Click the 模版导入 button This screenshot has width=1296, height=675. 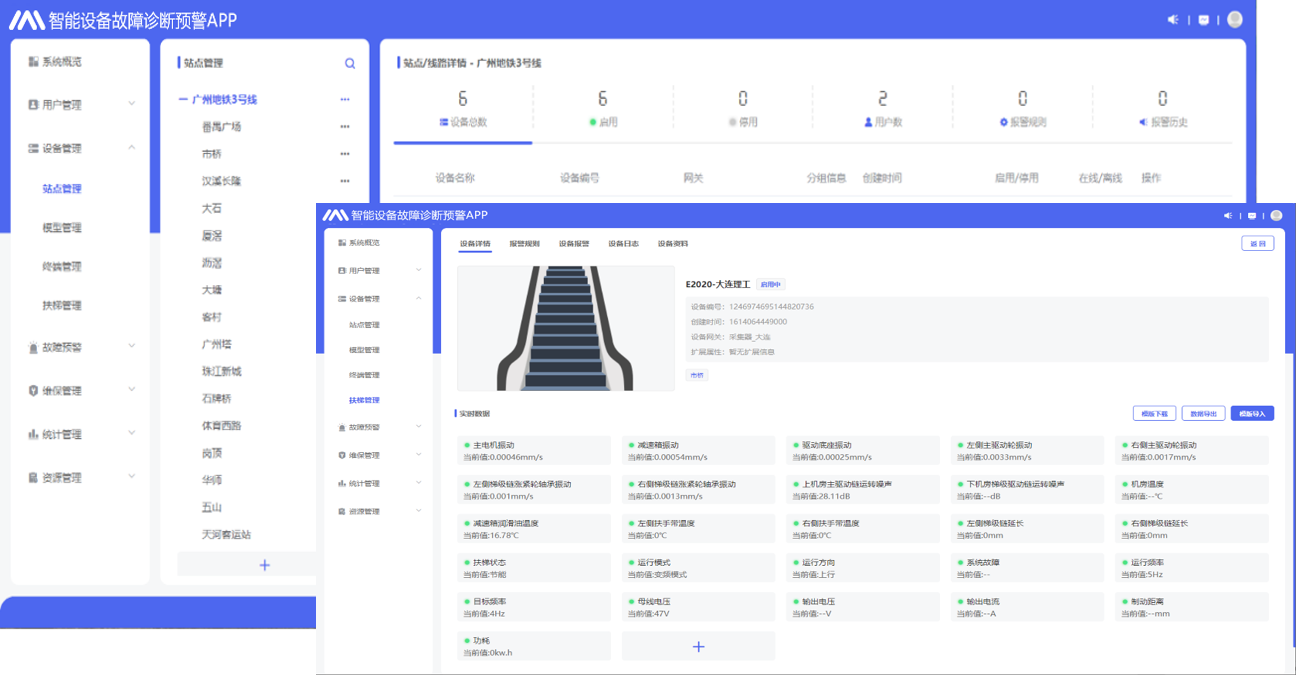(1252, 413)
